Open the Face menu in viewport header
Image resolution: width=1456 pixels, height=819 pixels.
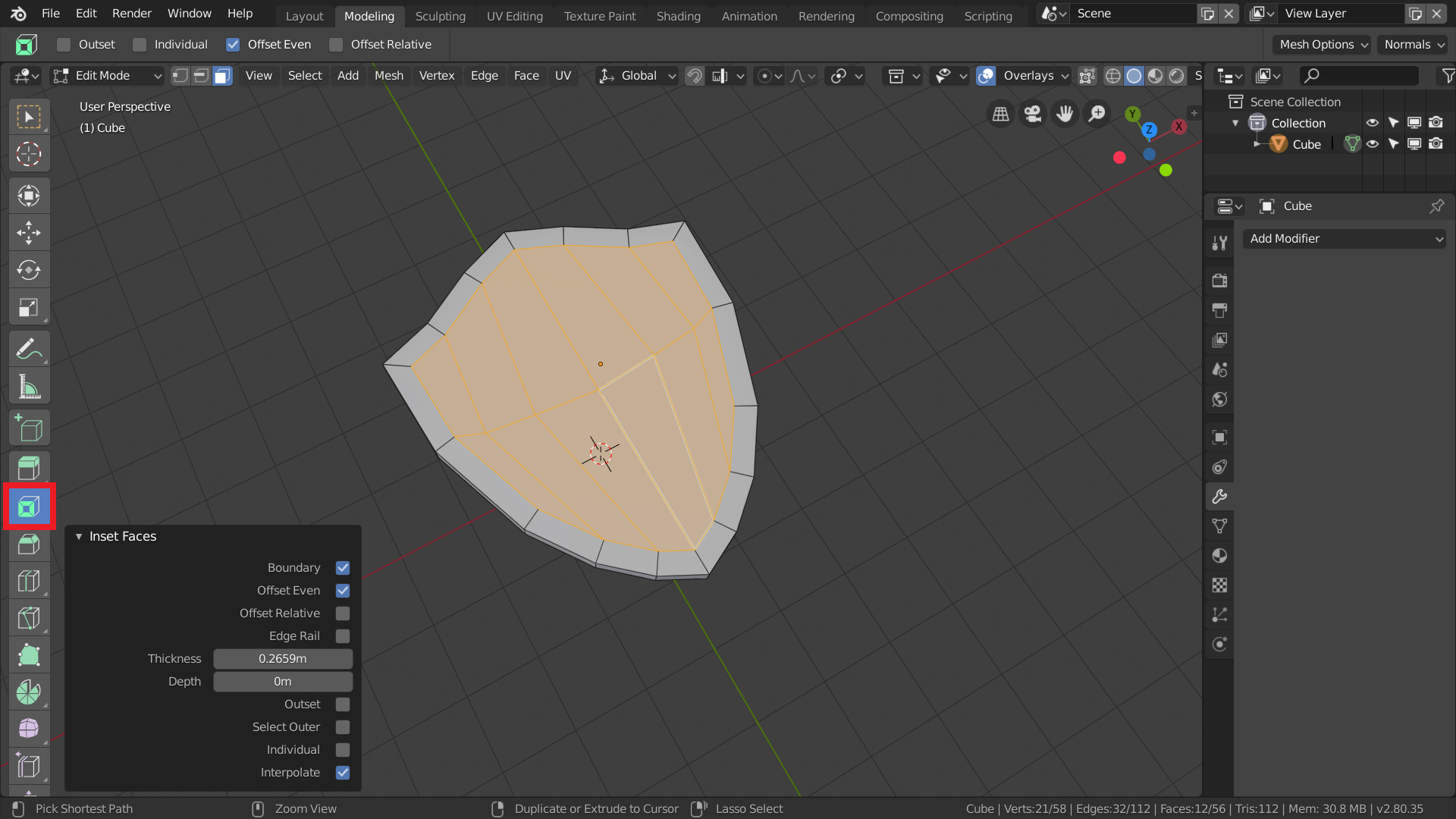(x=526, y=76)
